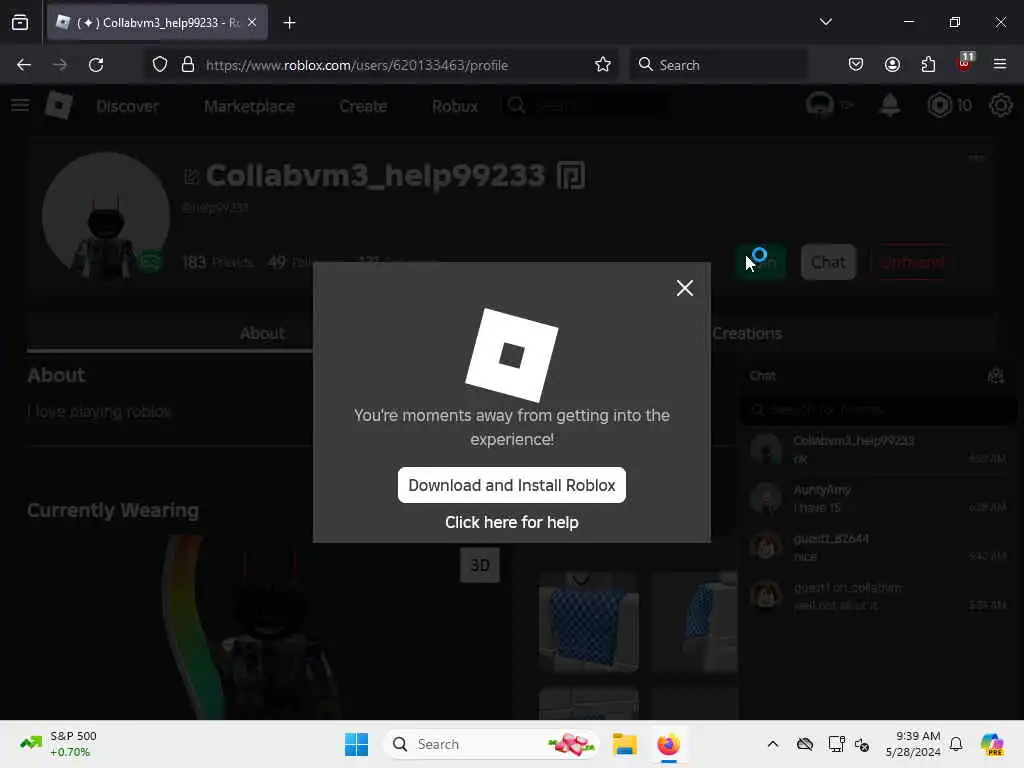This screenshot has height=768, width=1024.
Task: Close the Roblox download dialog
Action: pyautogui.click(x=684, y=288)
